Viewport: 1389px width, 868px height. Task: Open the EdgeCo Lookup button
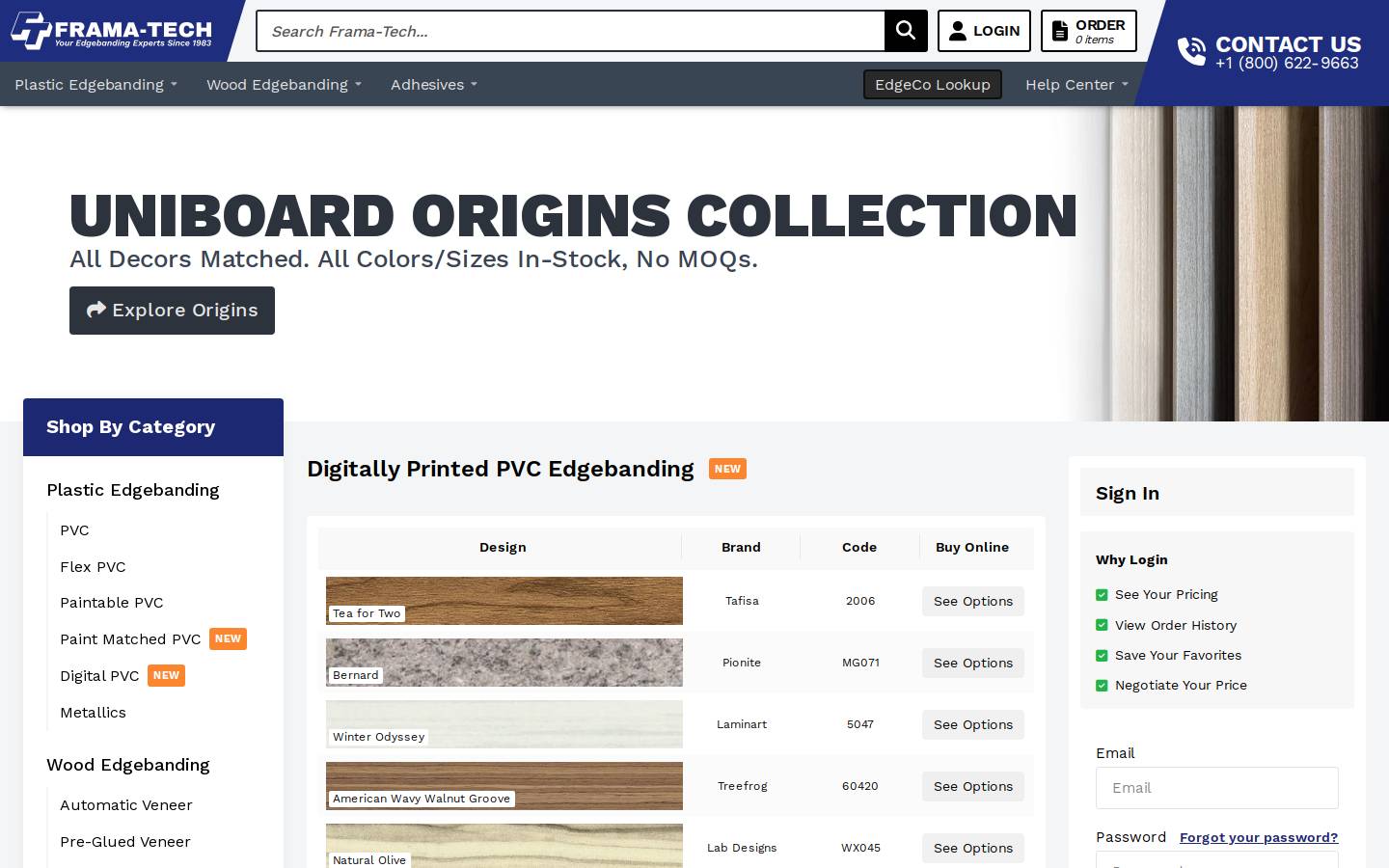pyautogui.click(x=933, y=85)
